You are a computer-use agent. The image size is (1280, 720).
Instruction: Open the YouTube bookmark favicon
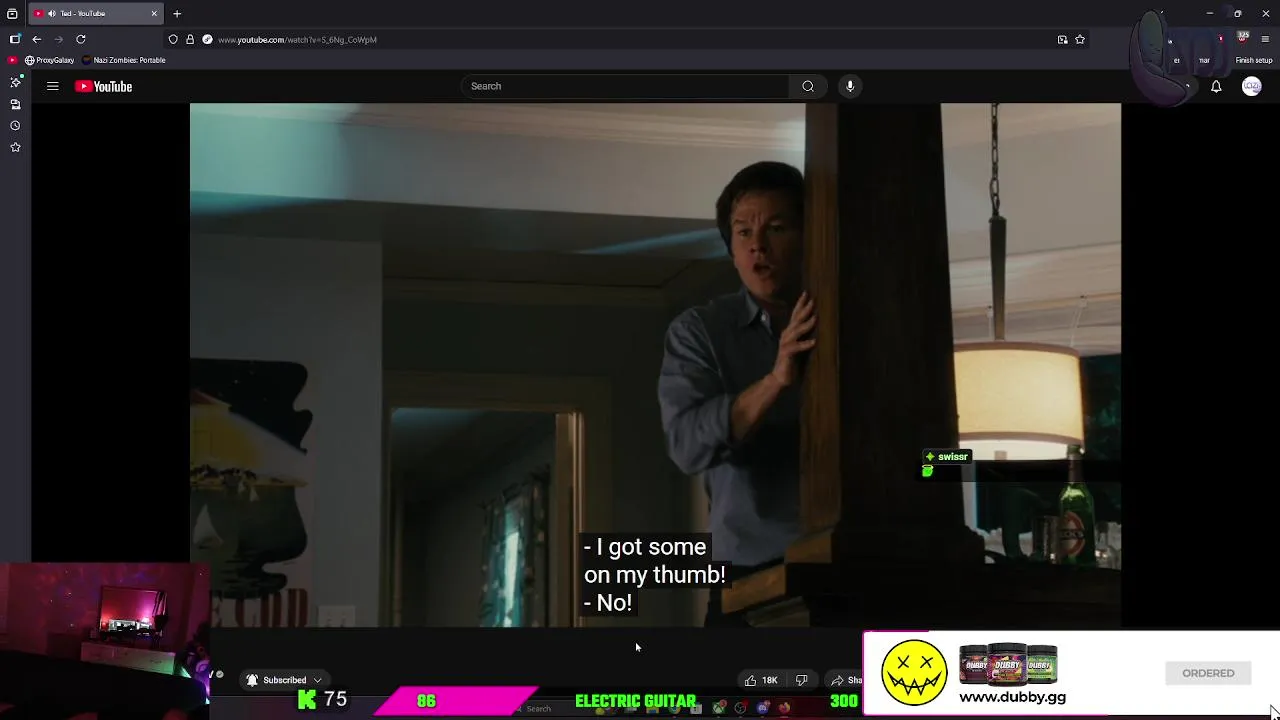[13, 60]
